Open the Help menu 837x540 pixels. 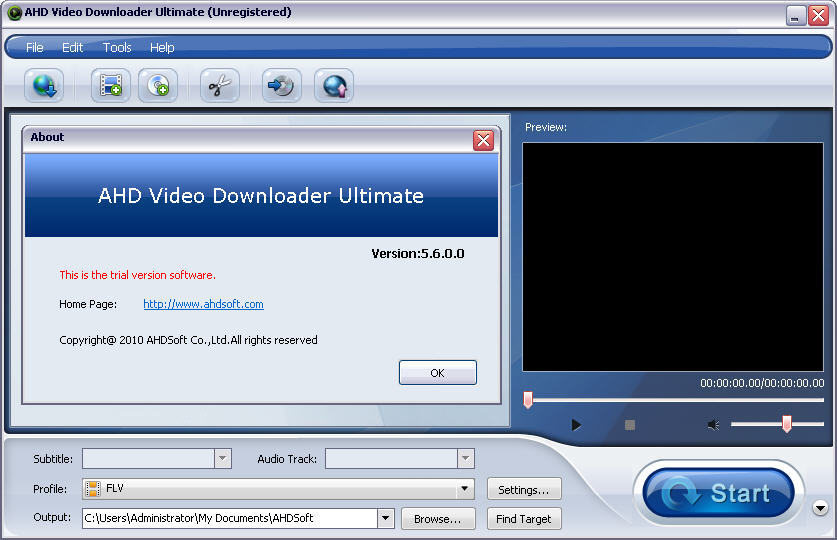(162, 47)
